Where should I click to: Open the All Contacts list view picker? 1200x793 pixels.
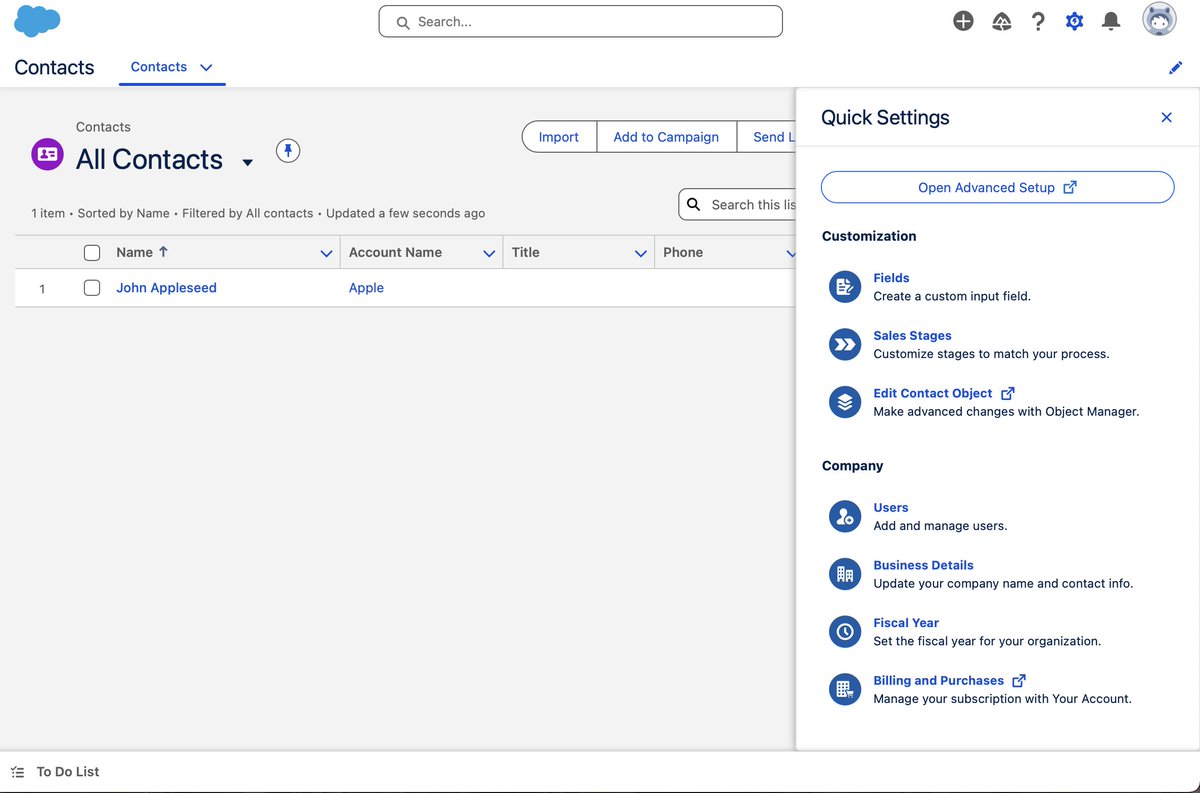point(248,162)
